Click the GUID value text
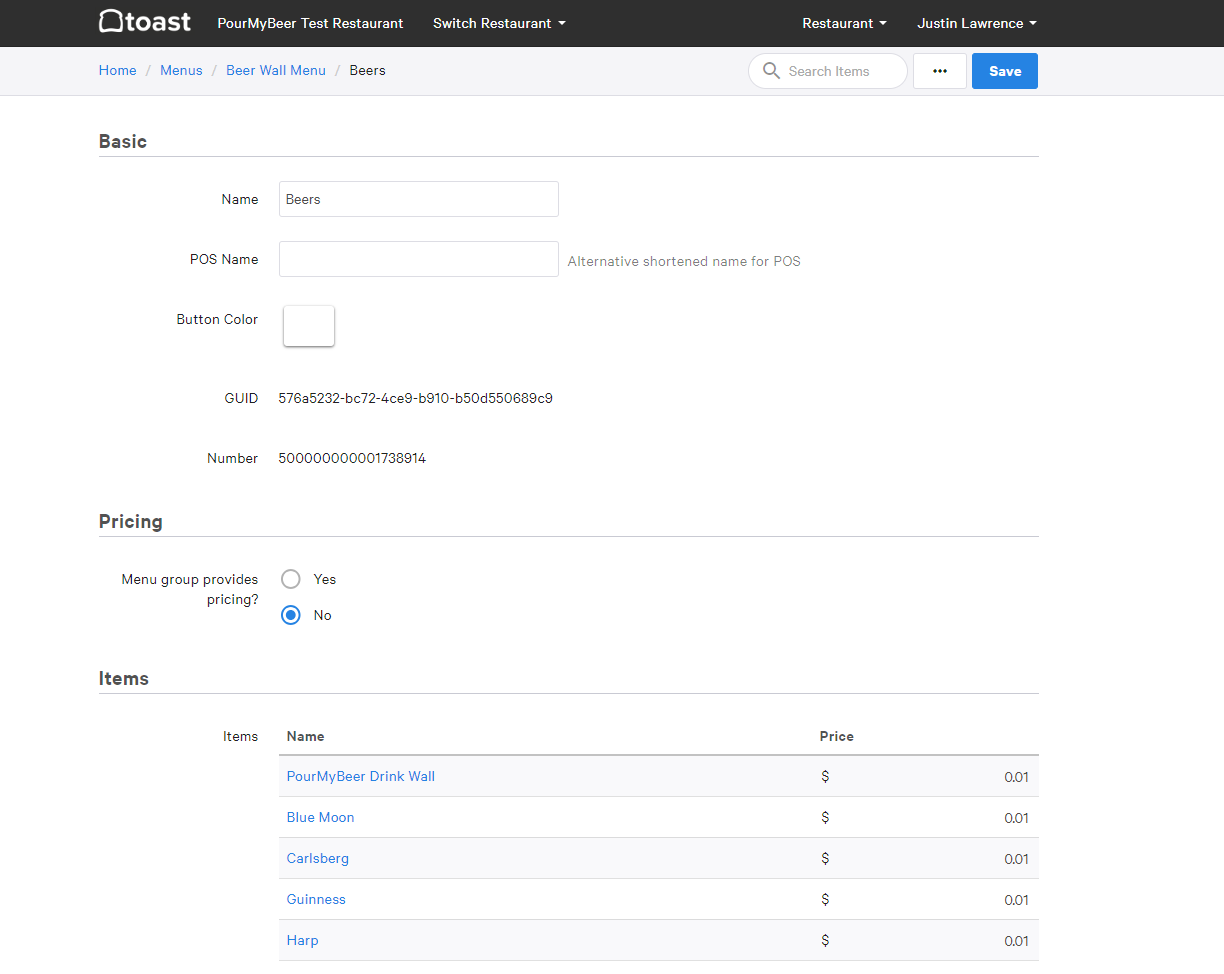This screenshot has height=974, width=1224. 415,398
